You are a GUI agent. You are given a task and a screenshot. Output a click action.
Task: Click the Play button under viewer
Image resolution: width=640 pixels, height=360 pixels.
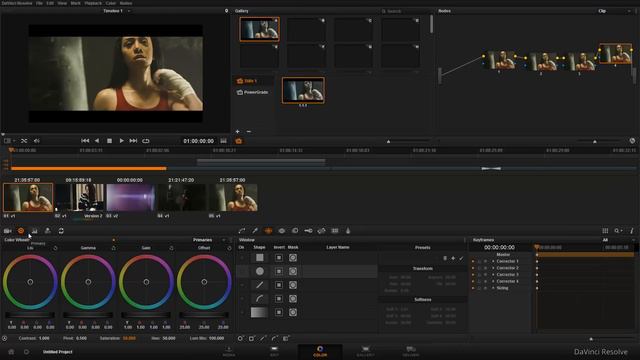pyautogui.click(x=121, y=141)
